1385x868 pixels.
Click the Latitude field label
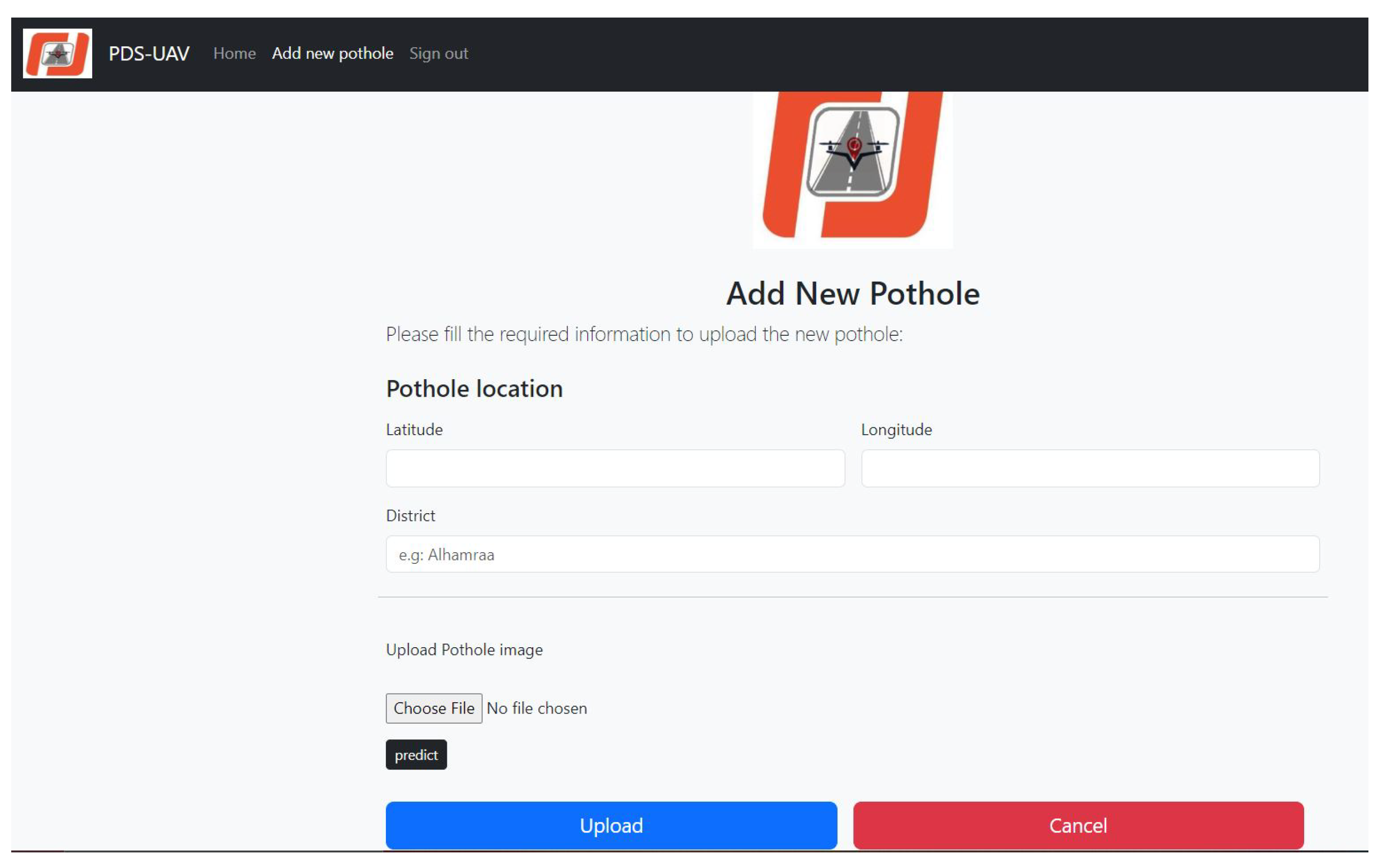point(414,429)
